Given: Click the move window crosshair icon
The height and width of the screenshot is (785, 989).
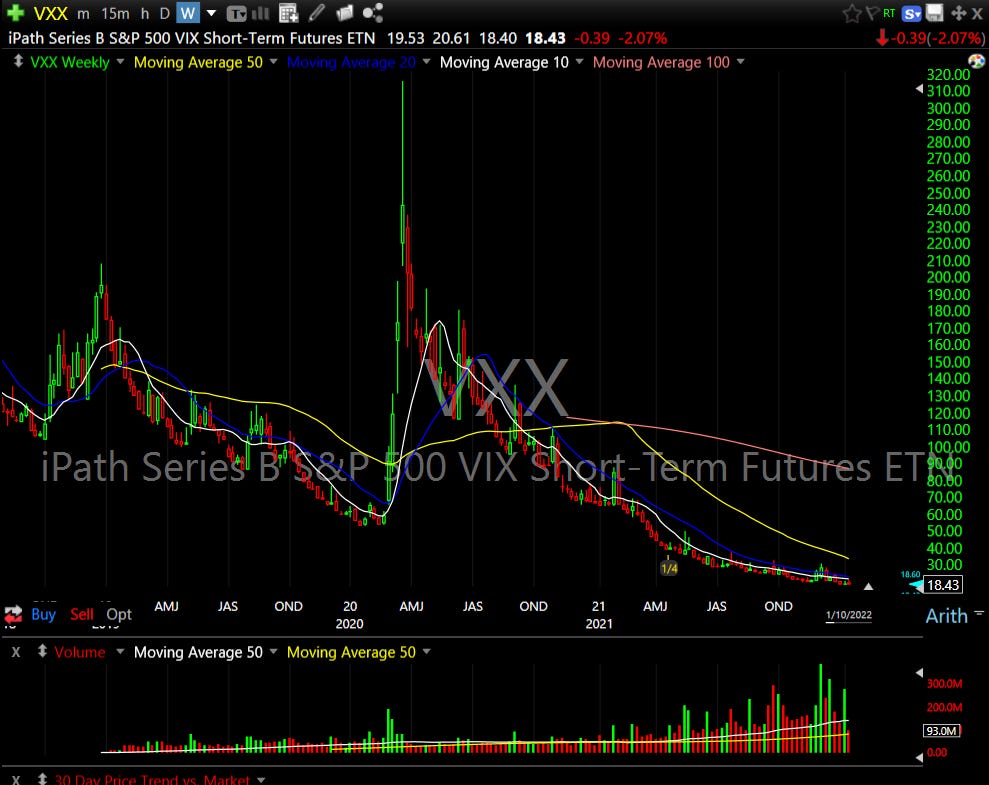Looking at the screenshot, I should tap(959, 13).
